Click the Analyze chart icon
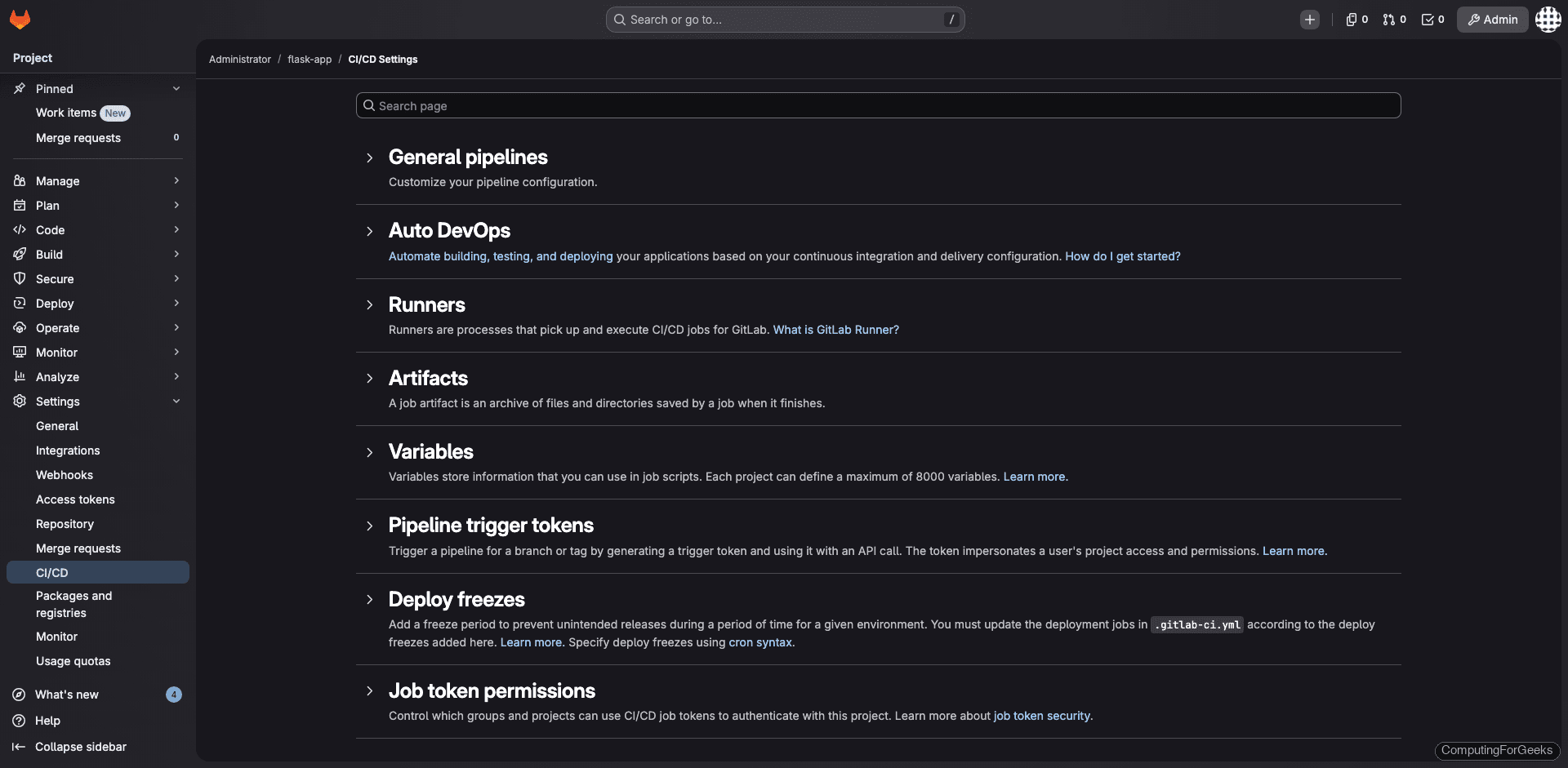The image size is (1568, 768). point(20,376)
